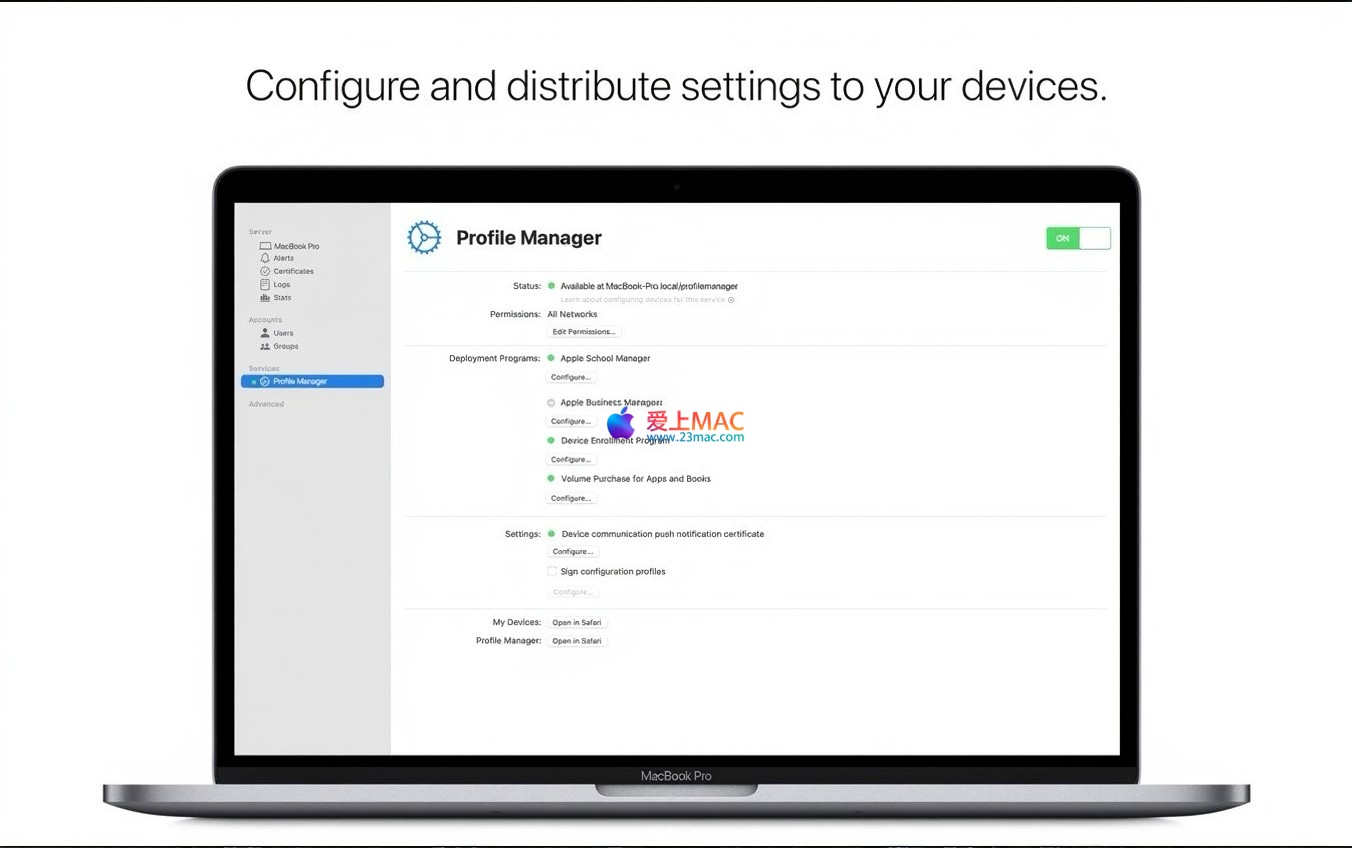Expand the Advanced sidebar section
This screenshot has width=1352, height=848.
pyautogui.click(x=266, y=404)
